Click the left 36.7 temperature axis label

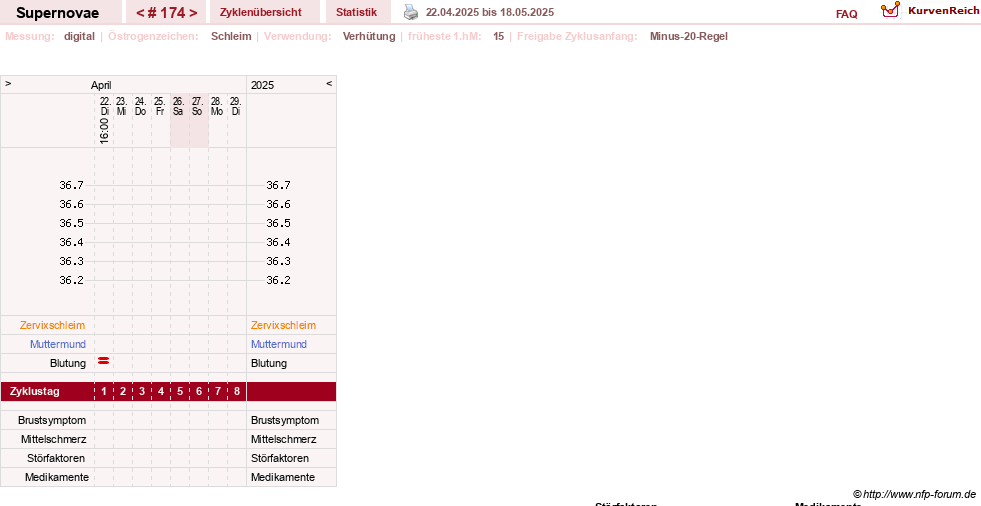pos(71,185)
